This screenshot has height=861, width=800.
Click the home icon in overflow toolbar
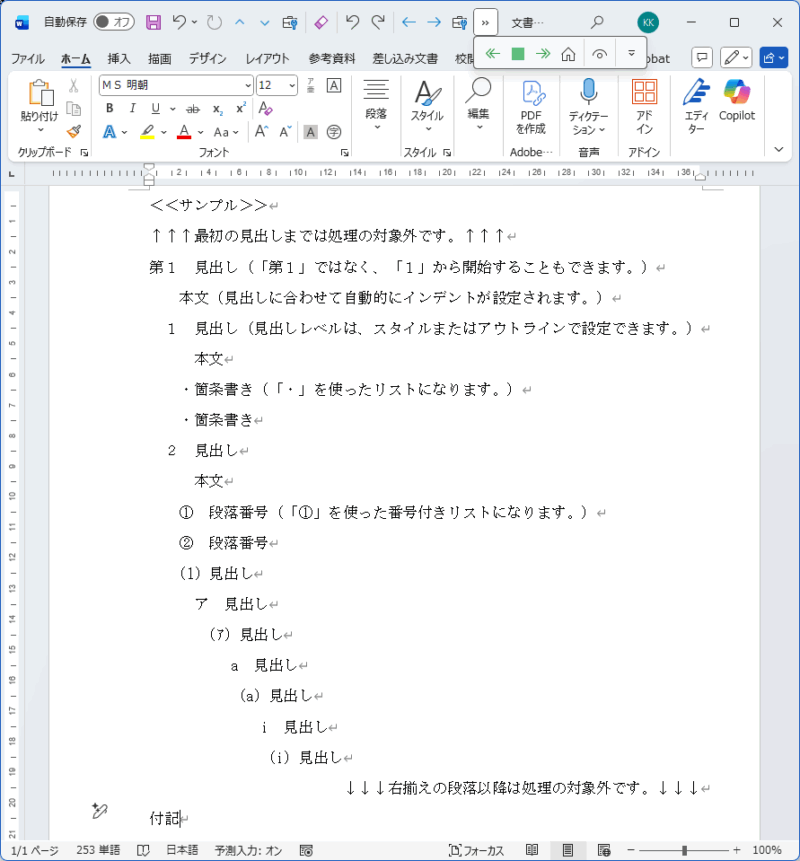tap(568, 54)
